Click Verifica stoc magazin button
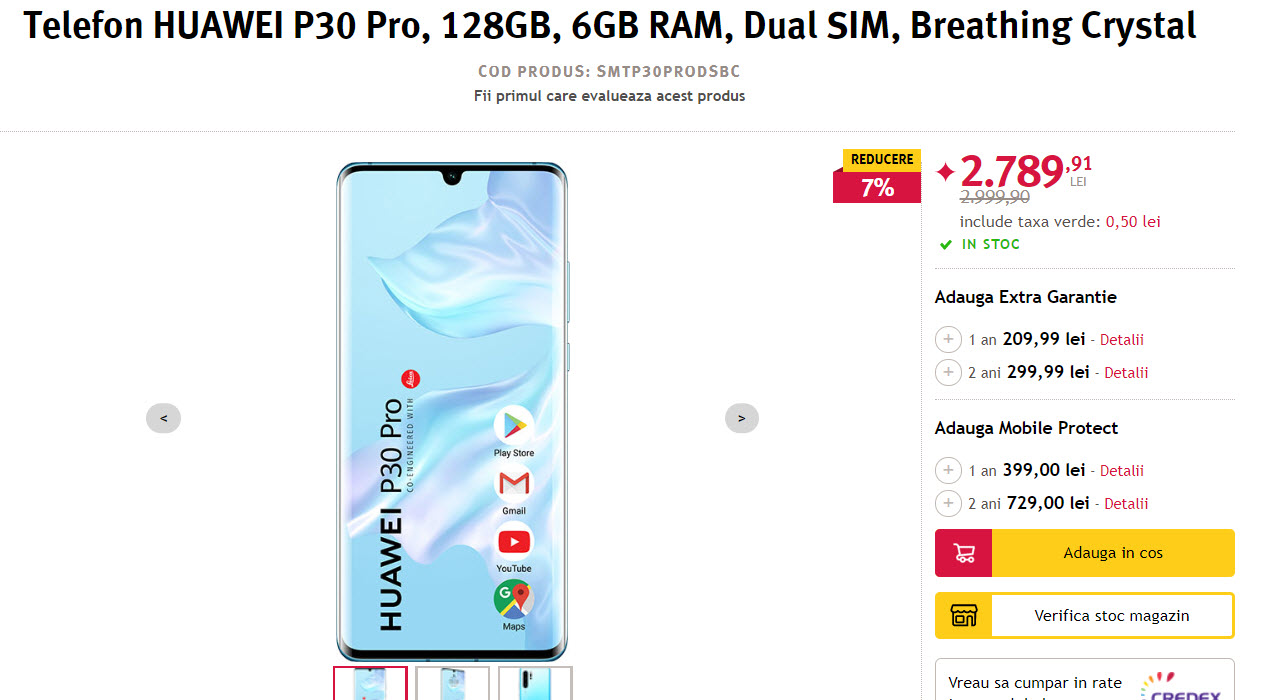The image size is (1262, 700). [1085, 616]
